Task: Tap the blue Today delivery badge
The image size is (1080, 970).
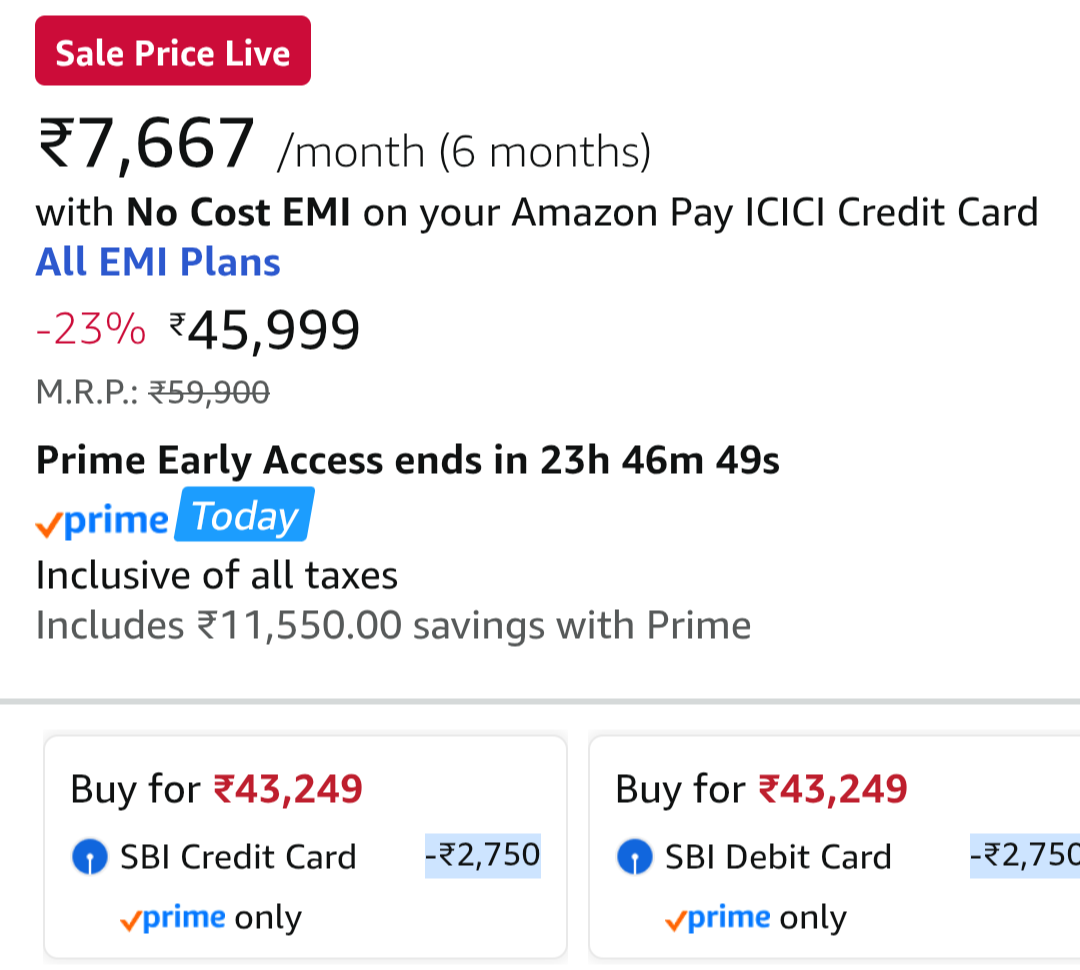Action: point(244,516)
